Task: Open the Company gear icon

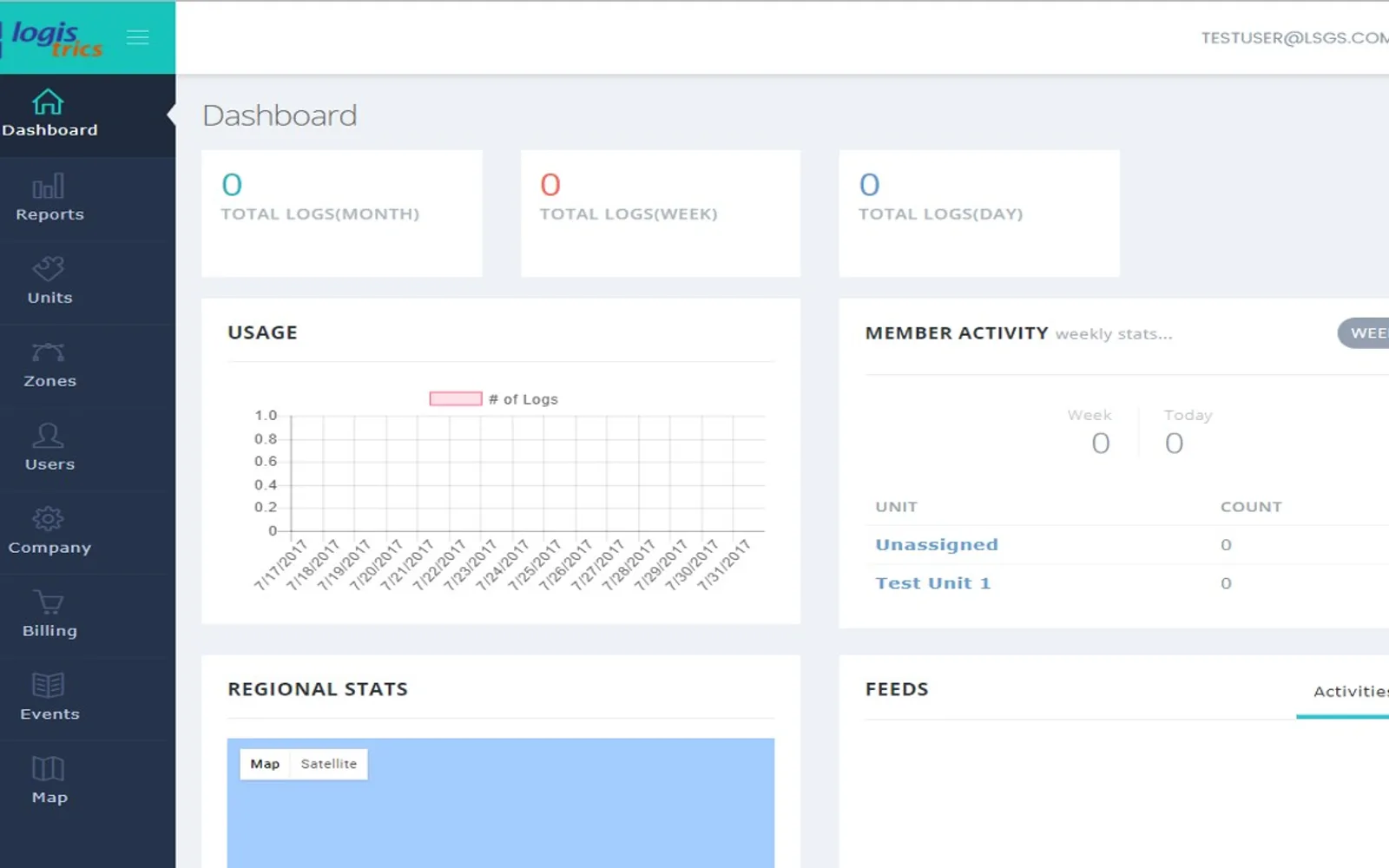Action: [48, 518]
